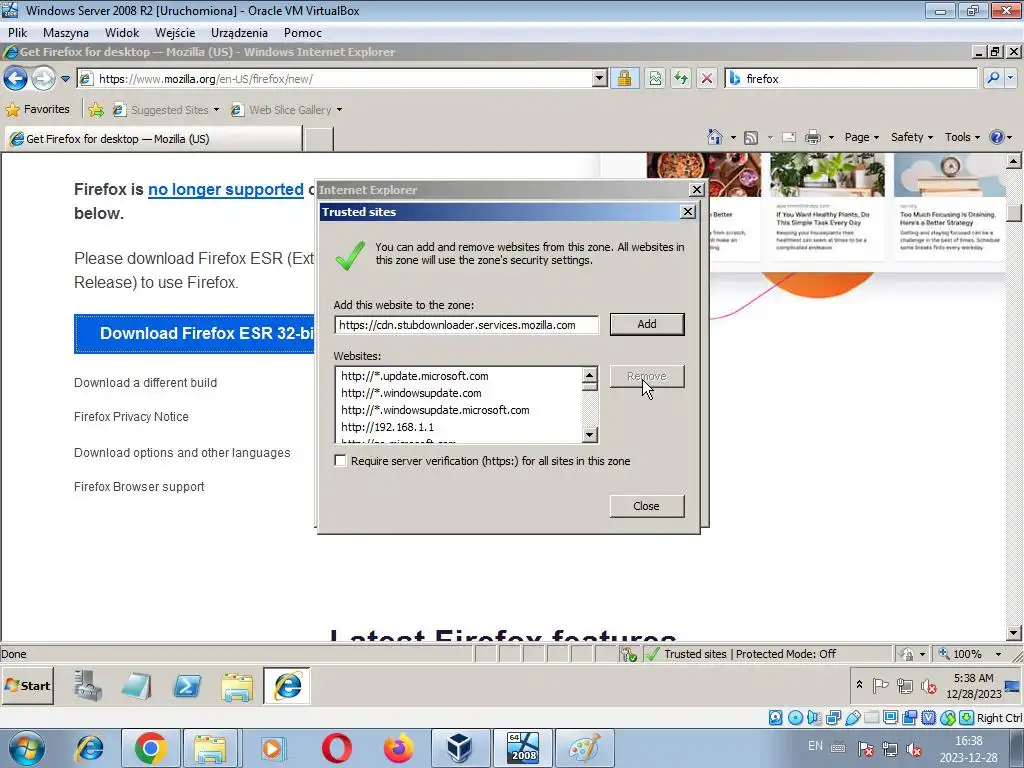Screen dimensions: 1024x768
Task: Click the Websites list scroll up arrow
Action: click(x=590, y=375)
